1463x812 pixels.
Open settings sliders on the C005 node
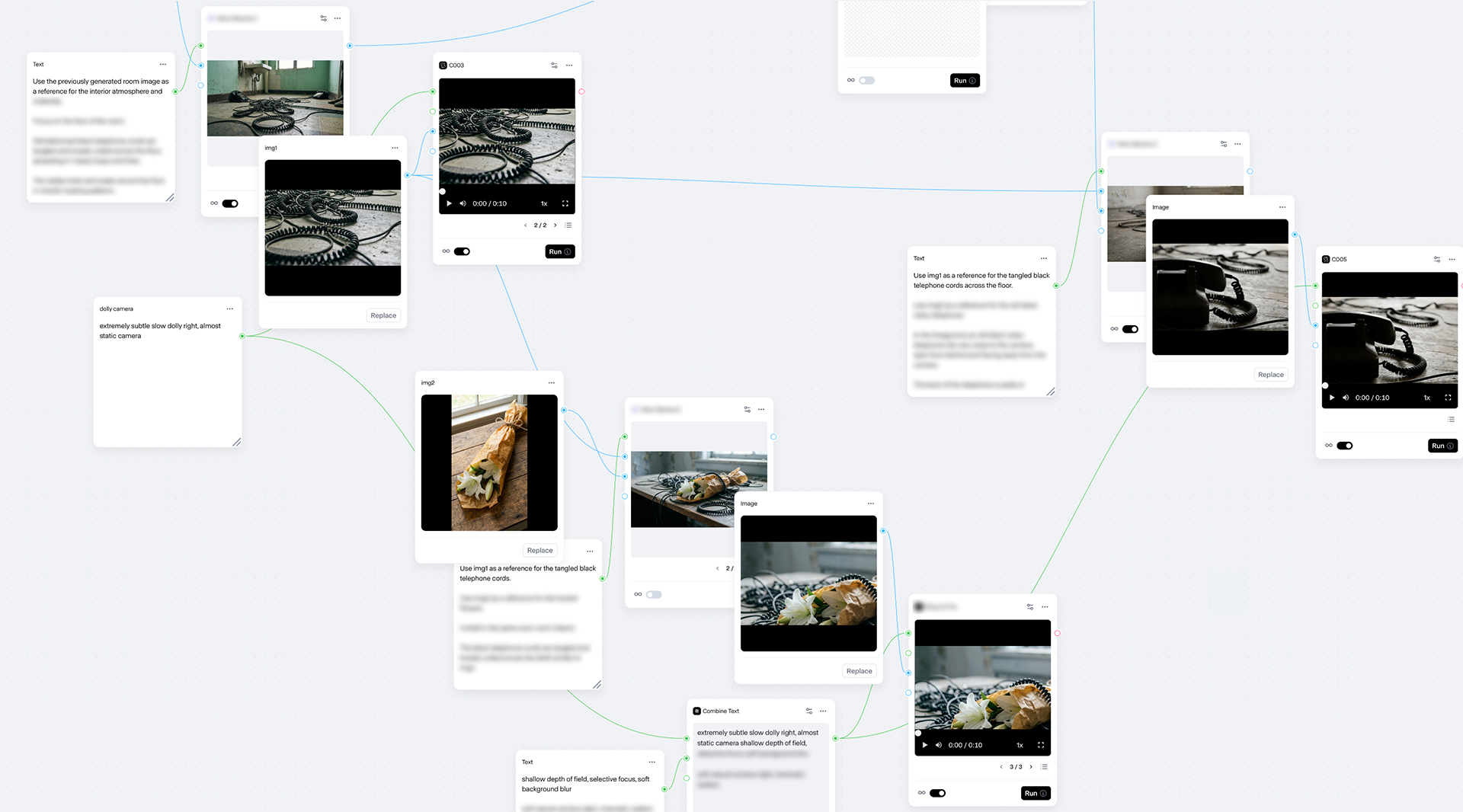[x=1437, y=260]
